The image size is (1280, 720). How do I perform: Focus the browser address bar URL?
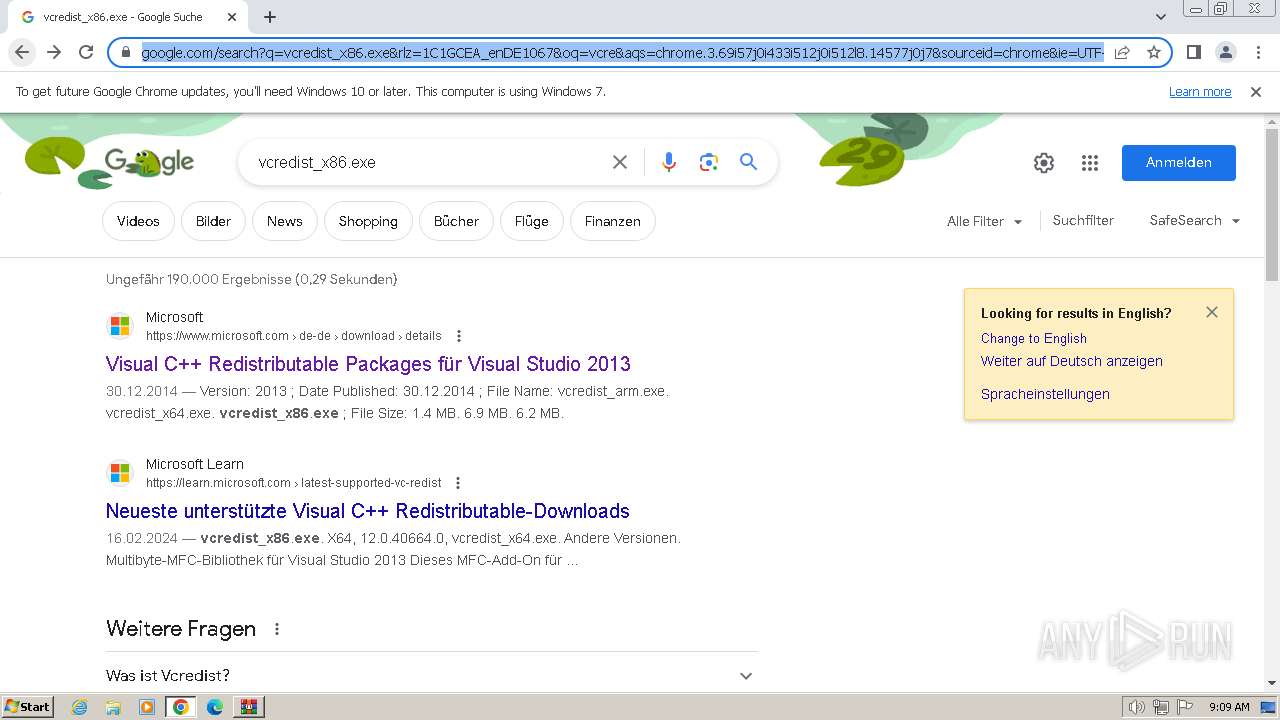(622, 52)
